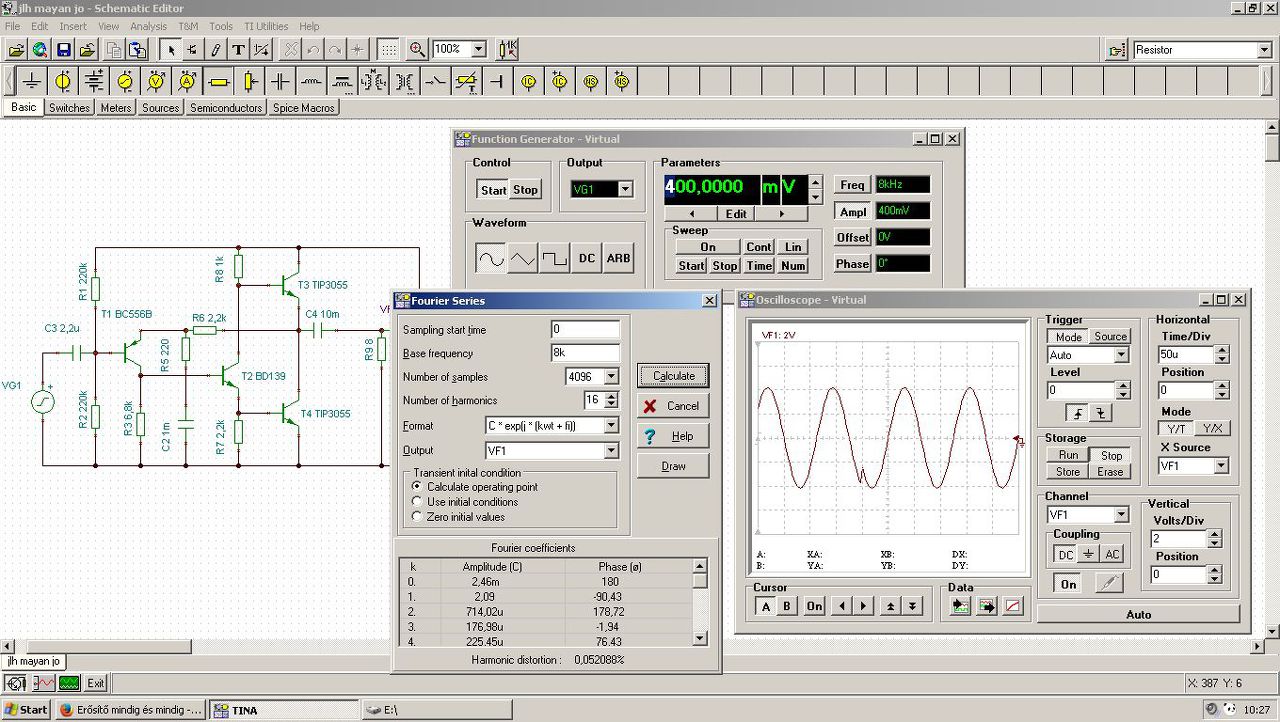Select the Text tool in the toolbar
Screen dimensions: 1280x722
[x=238, y=49]
